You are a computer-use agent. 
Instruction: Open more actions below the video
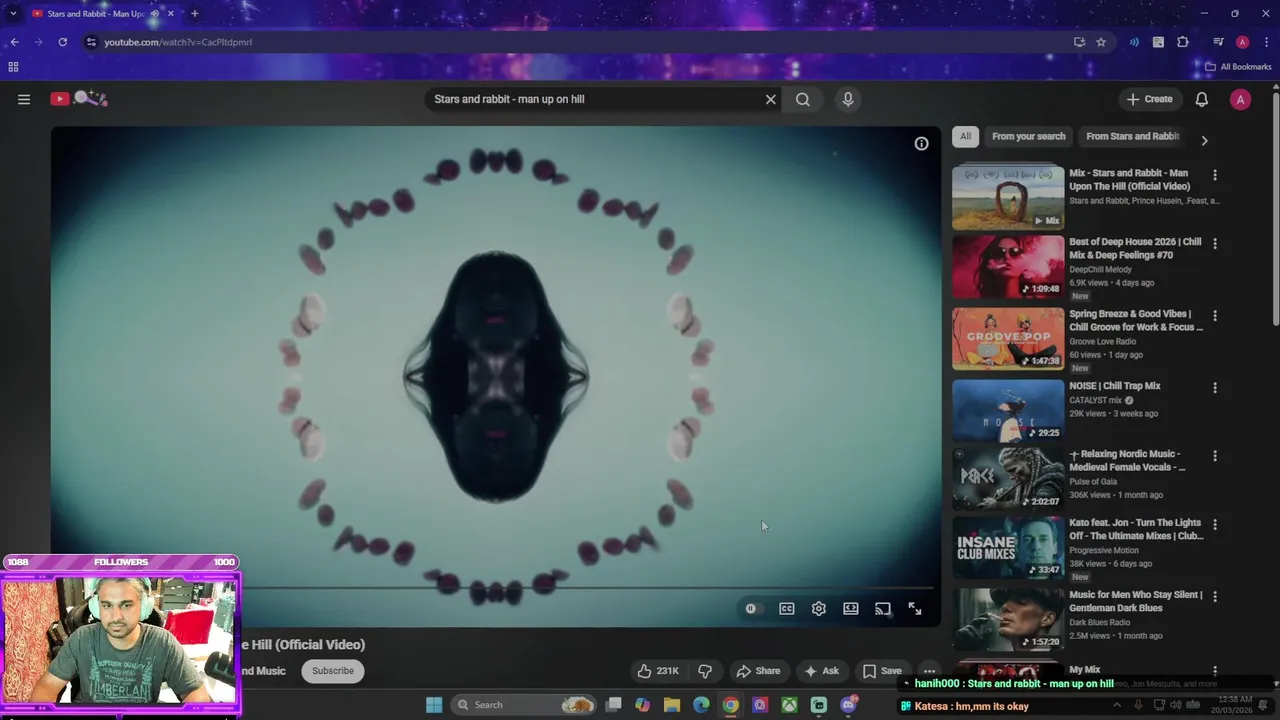929,671
